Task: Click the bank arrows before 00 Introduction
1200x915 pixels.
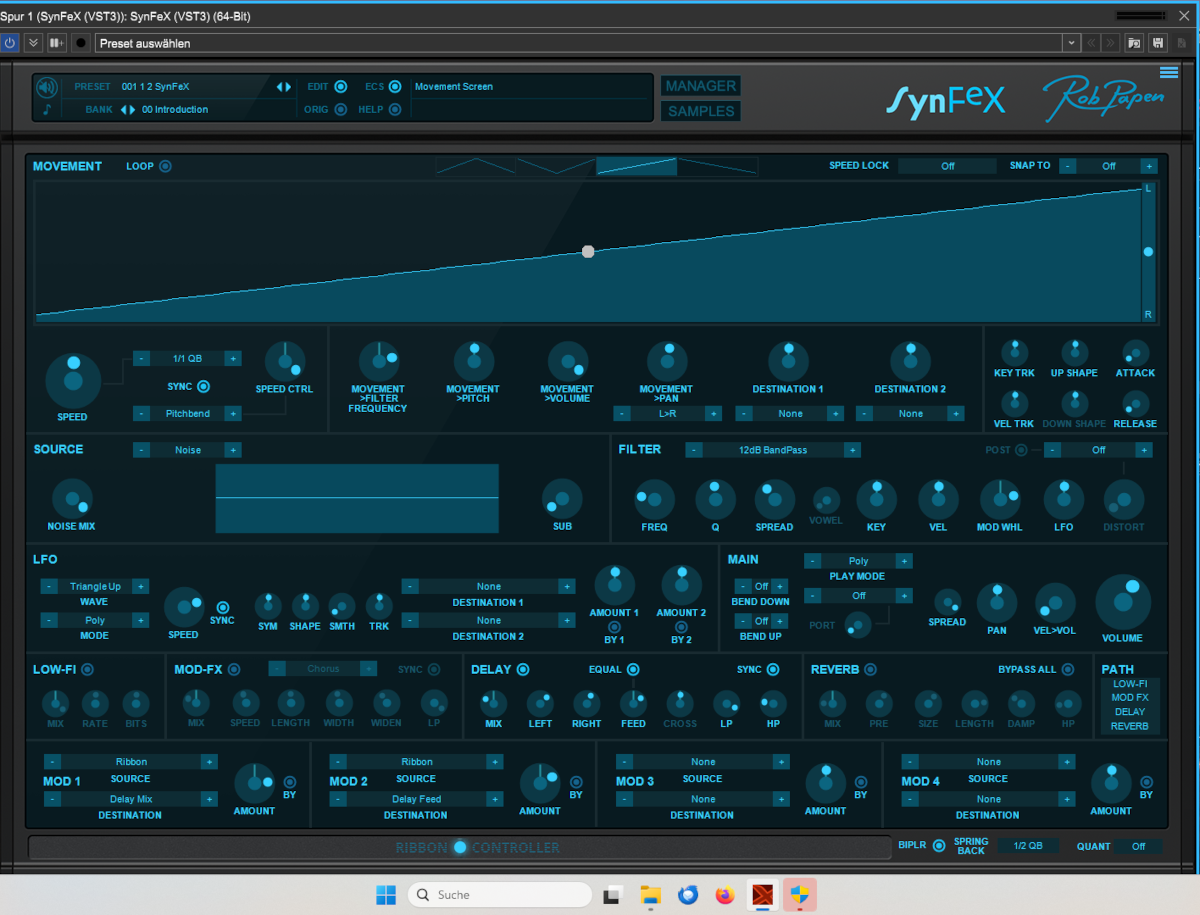Action: [x=127, y=110]
